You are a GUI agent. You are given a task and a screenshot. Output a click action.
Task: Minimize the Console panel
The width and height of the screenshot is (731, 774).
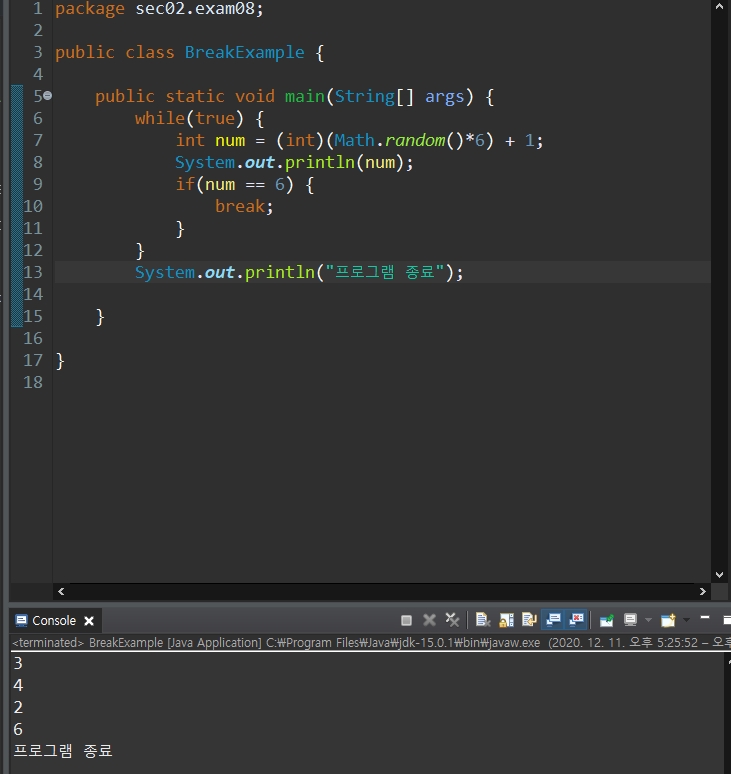pos(705,618)
